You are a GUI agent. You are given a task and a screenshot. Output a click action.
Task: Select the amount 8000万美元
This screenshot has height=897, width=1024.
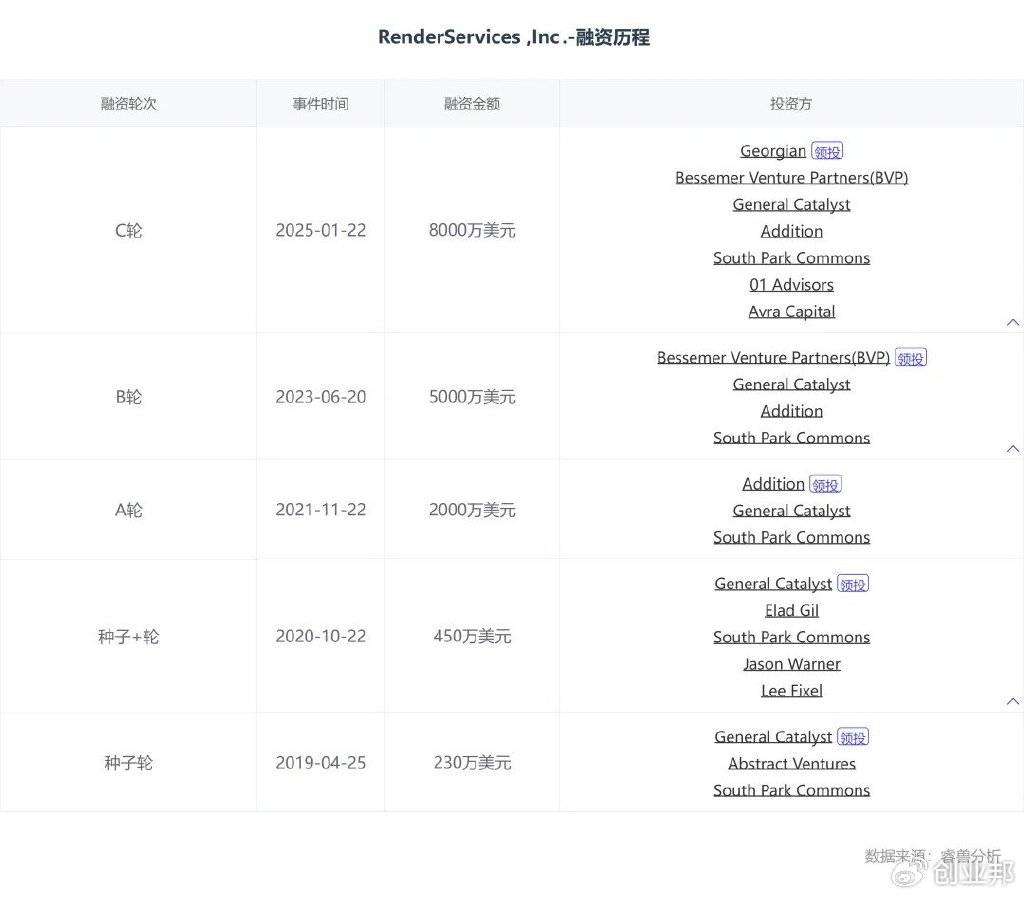click(x=472, y=230)
